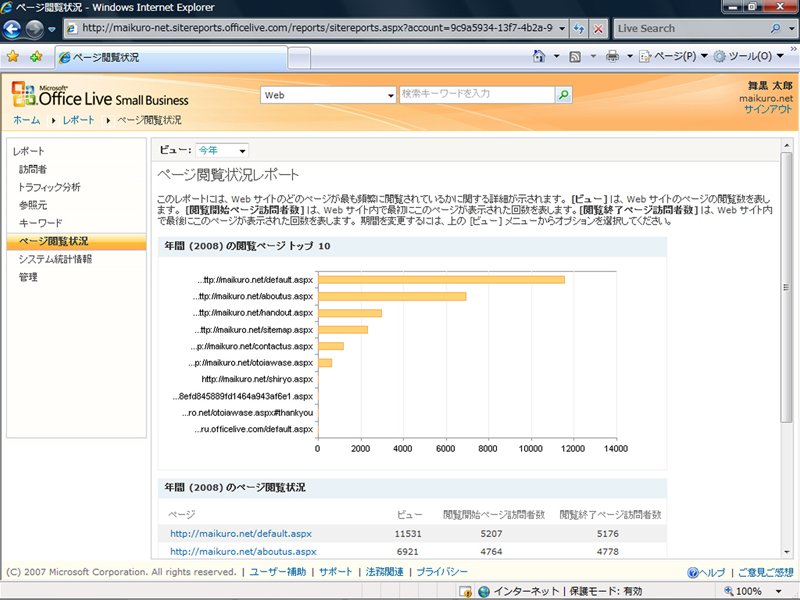This screenshot has width=800, height=600.
Task: Click the 検索キーワードを入力 search field
Action: 477,94
